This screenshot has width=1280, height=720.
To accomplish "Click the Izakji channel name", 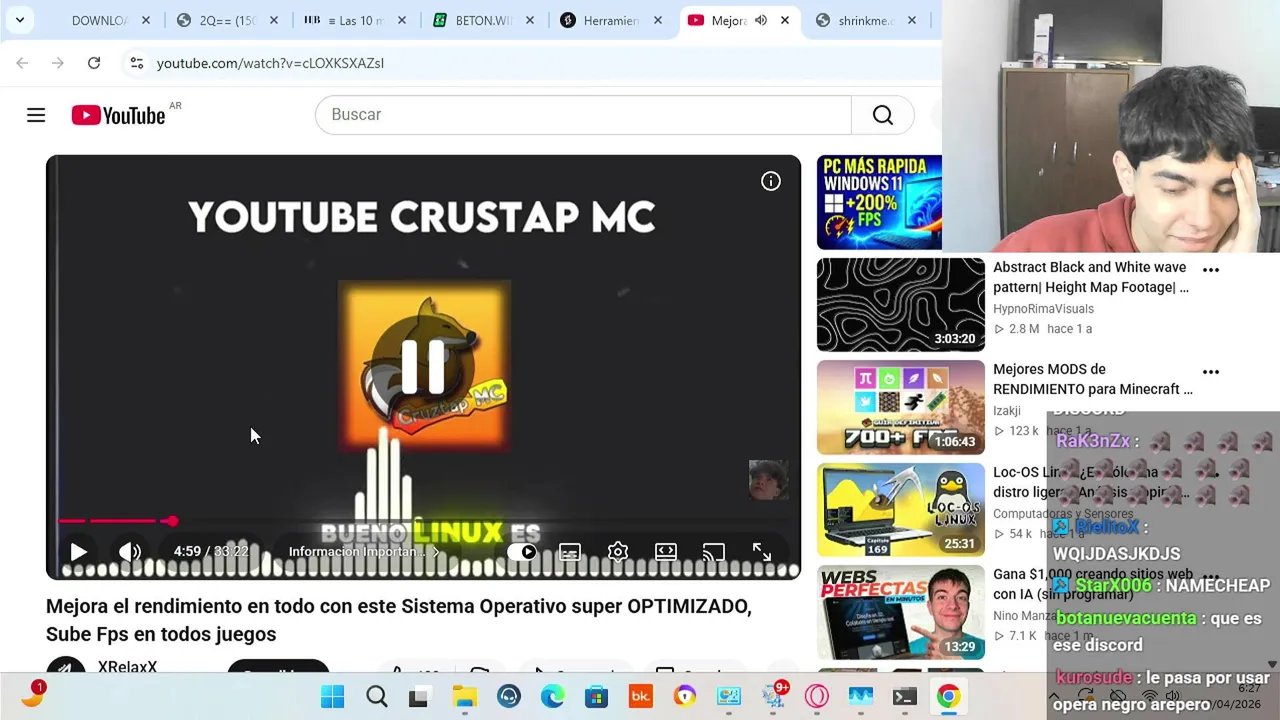I will 1007,411.
